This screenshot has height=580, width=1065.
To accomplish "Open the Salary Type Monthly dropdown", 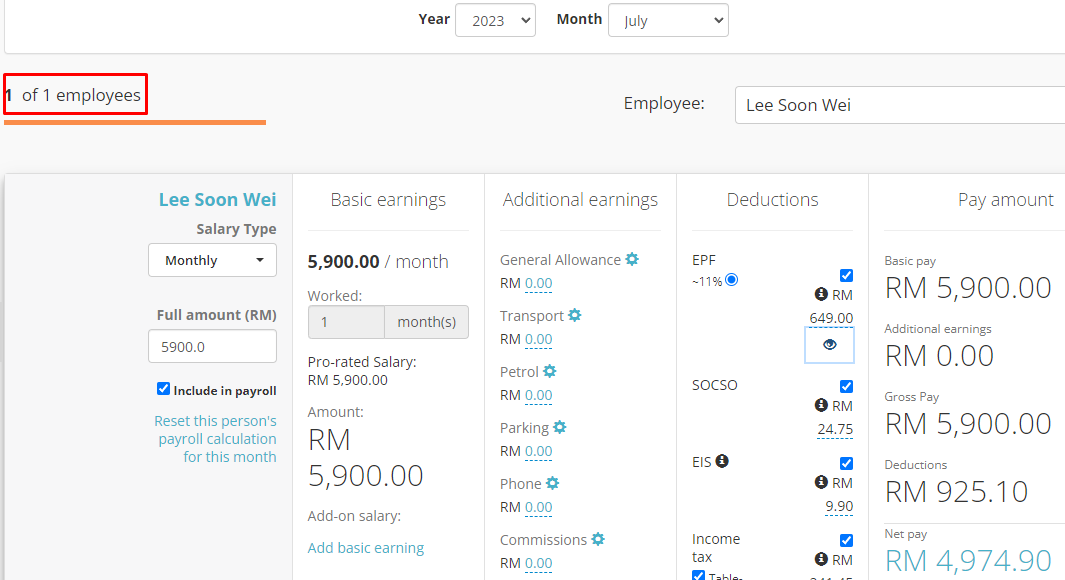I will [213, 260].
